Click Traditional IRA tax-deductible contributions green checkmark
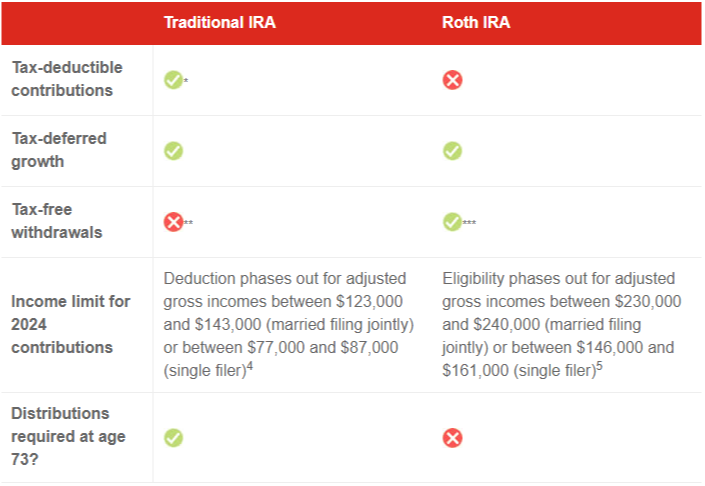 [x=173, y=80]
